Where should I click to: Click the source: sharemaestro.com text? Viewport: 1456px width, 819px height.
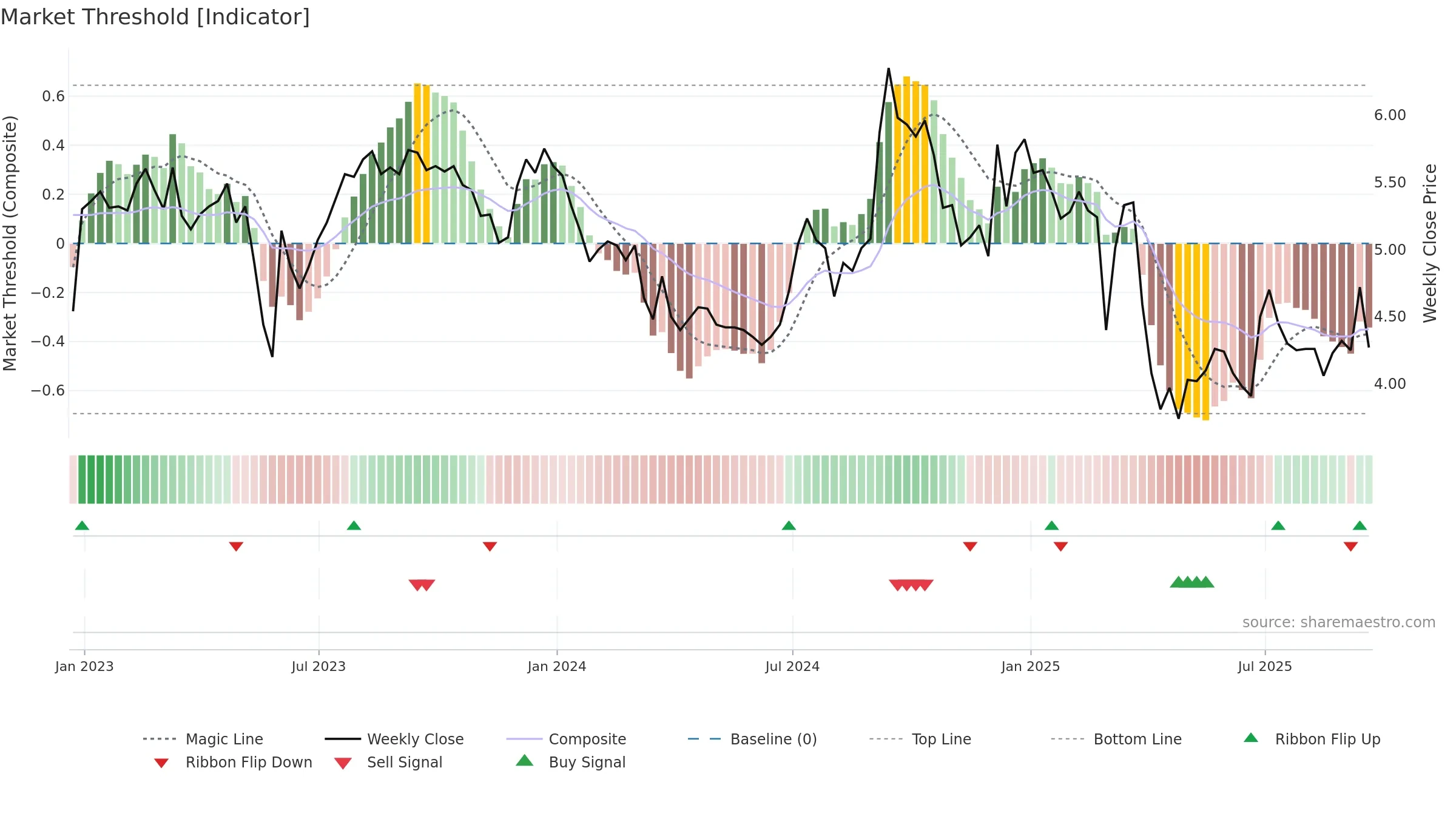(x=1339, y=622)
